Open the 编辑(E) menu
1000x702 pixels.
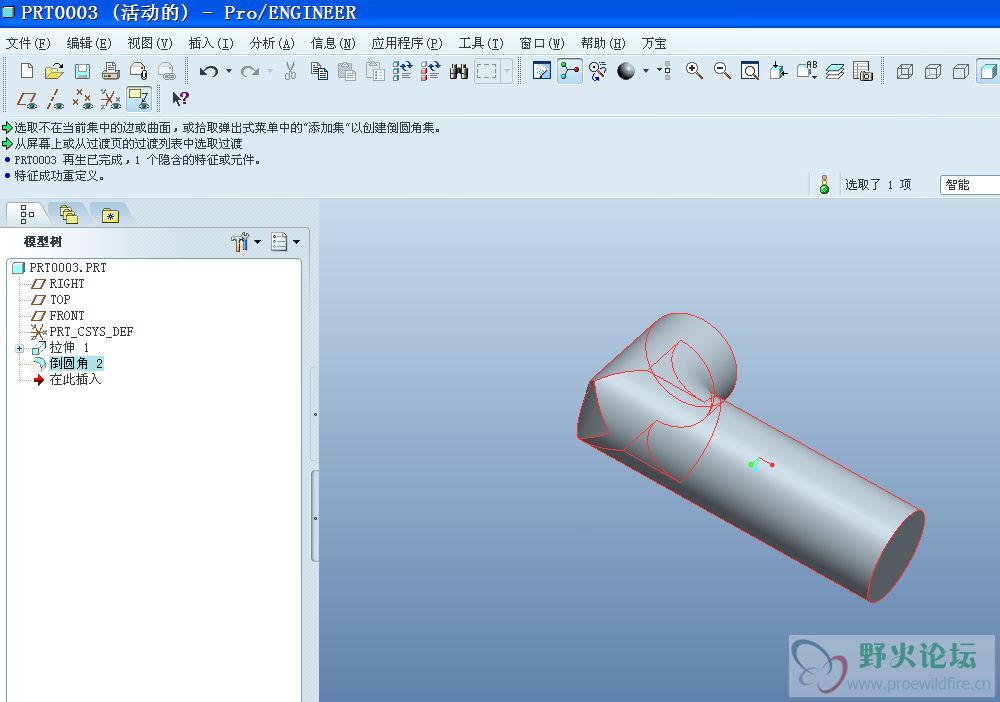coord(89,43)
